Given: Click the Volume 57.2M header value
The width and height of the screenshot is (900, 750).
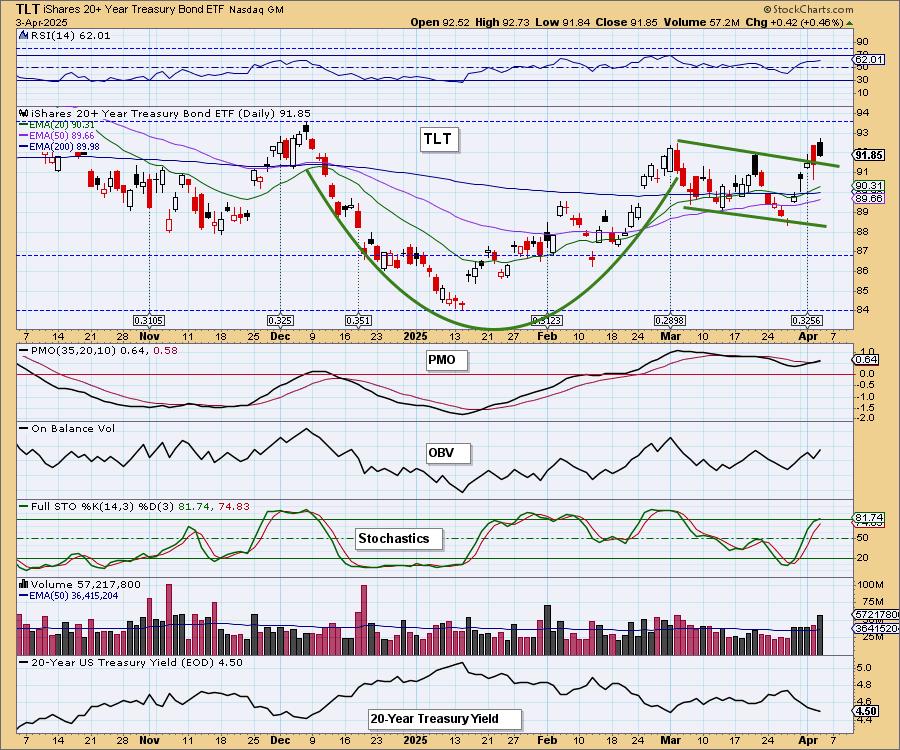Looking at the screenshot, I should point(701,22).
